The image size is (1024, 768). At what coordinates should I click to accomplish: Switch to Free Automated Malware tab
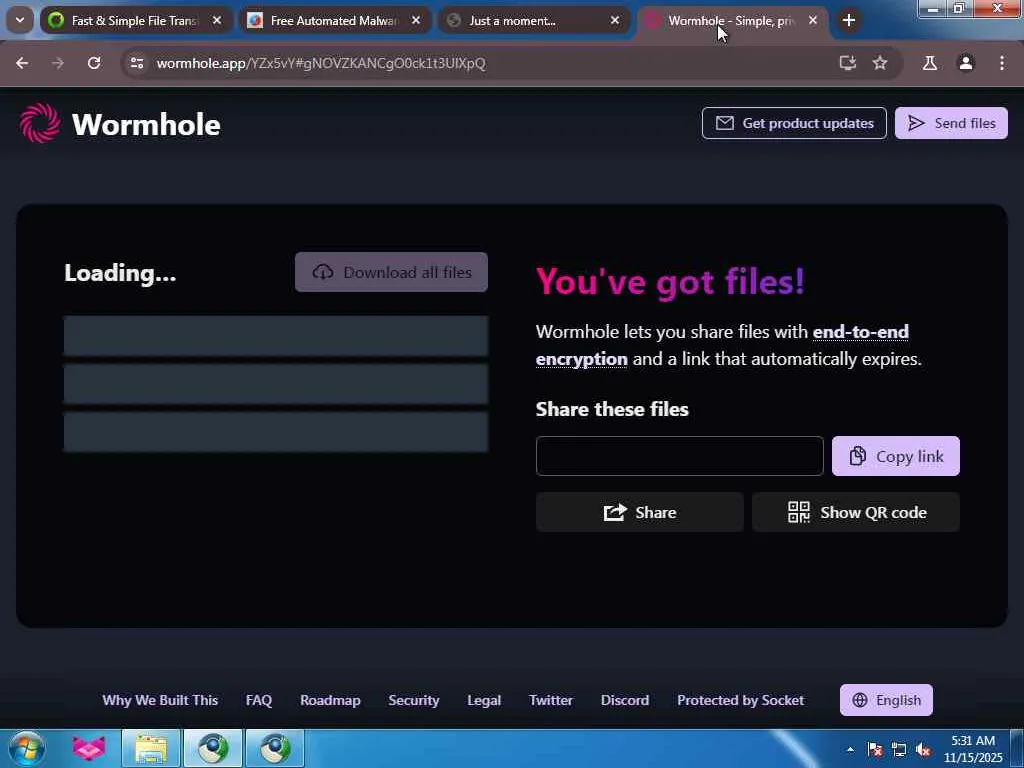tap(334, 20)
